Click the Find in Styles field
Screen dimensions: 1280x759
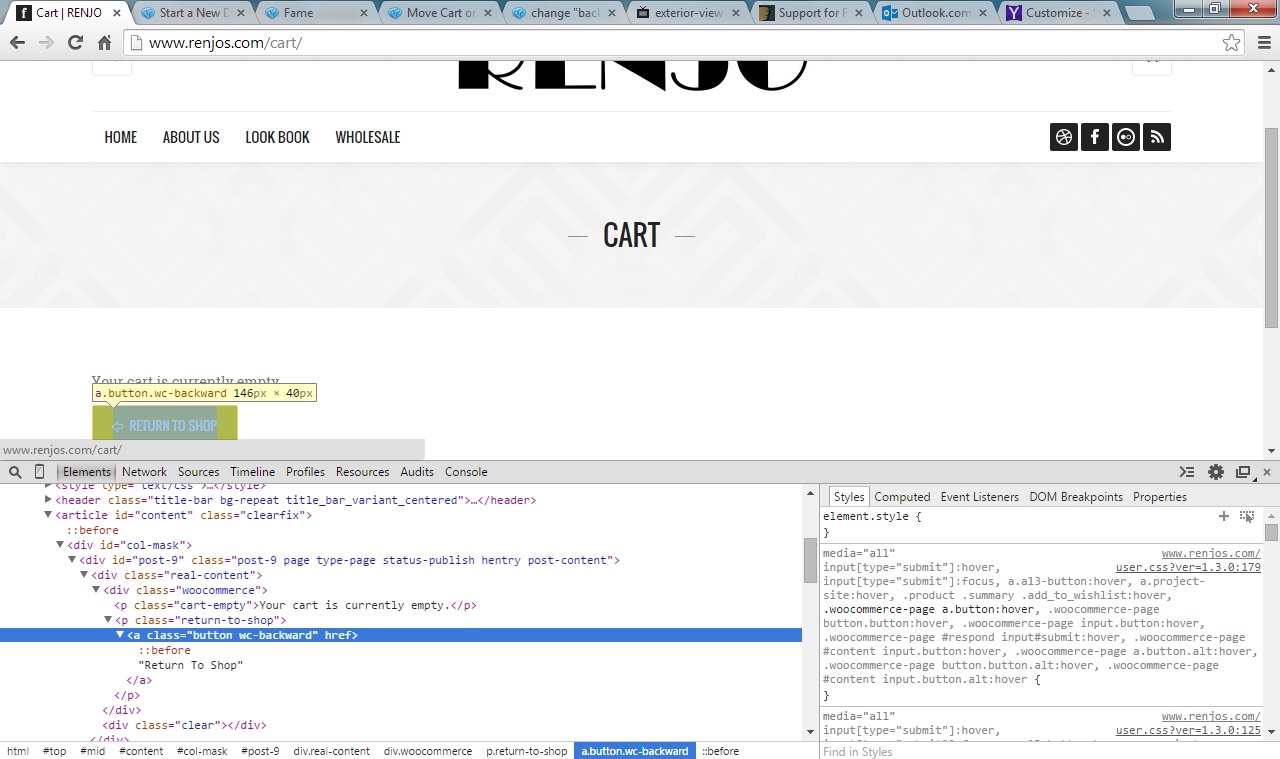coord(1040,752)
